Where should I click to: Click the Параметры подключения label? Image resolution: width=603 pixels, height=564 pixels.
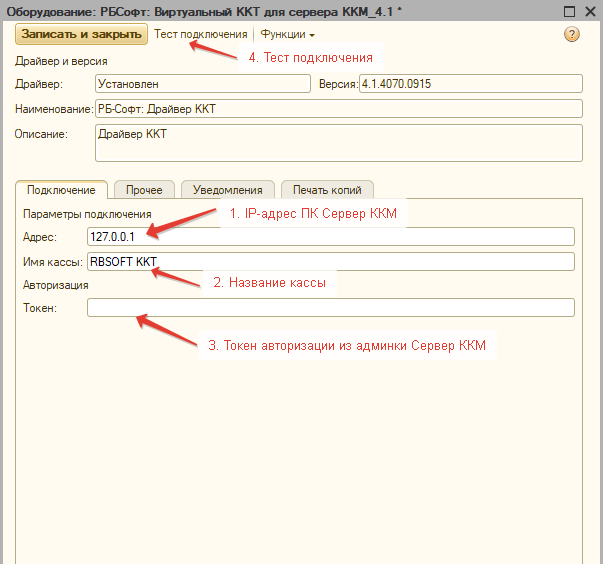[x=87, y=214]
